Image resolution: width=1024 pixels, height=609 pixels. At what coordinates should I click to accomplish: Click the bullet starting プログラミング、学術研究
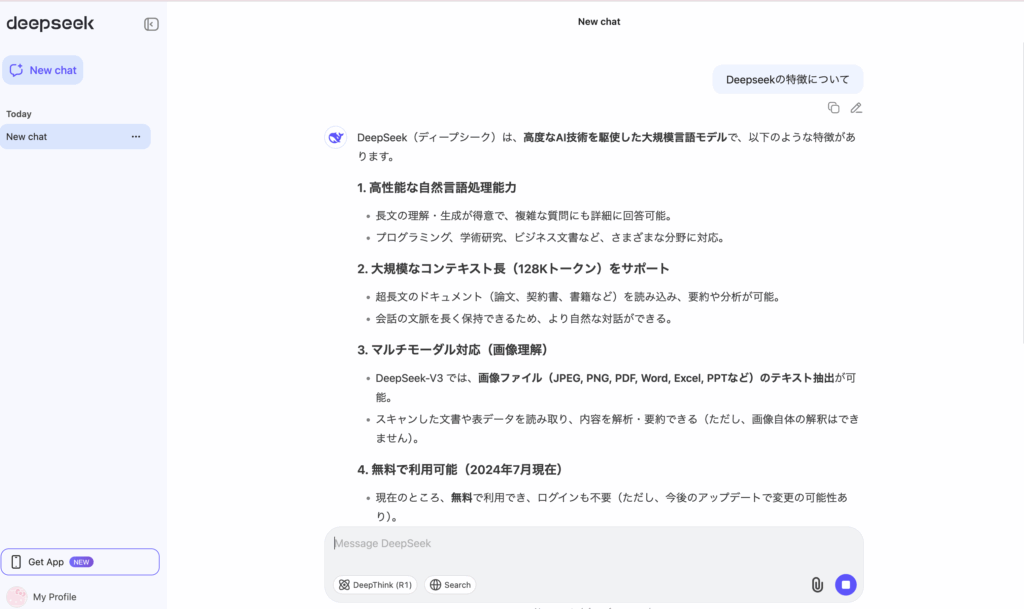552,238
